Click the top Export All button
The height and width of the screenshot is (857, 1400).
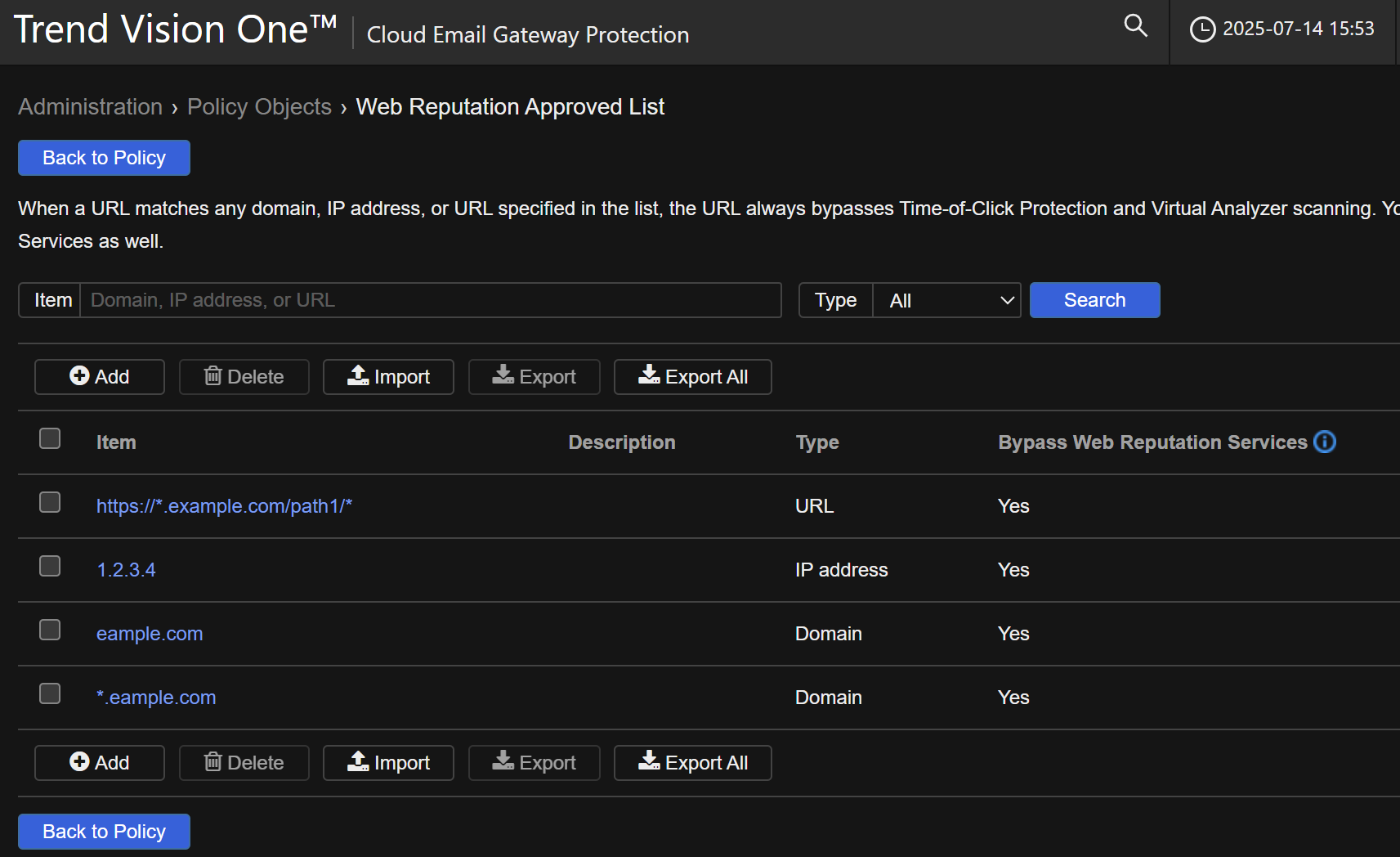(692, 377)
